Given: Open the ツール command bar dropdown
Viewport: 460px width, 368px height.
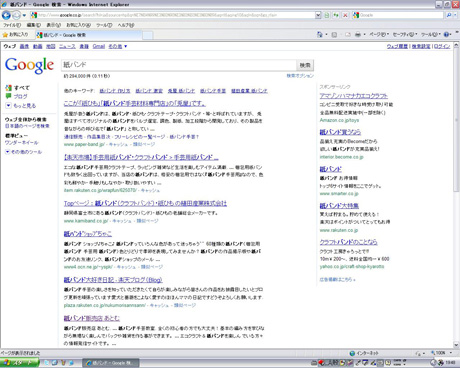Looking at the screenshot, I should pyautogui.click(x=431, y=34).
